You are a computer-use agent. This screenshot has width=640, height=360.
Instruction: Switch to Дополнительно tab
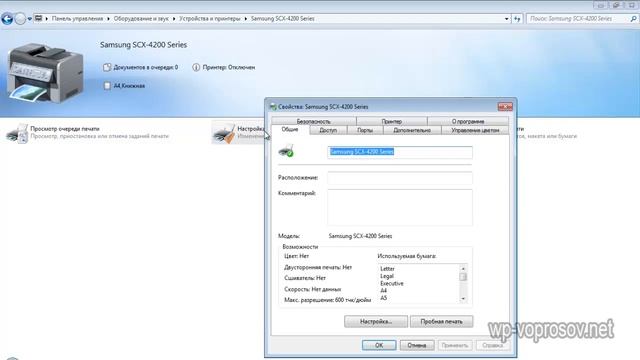412,130
